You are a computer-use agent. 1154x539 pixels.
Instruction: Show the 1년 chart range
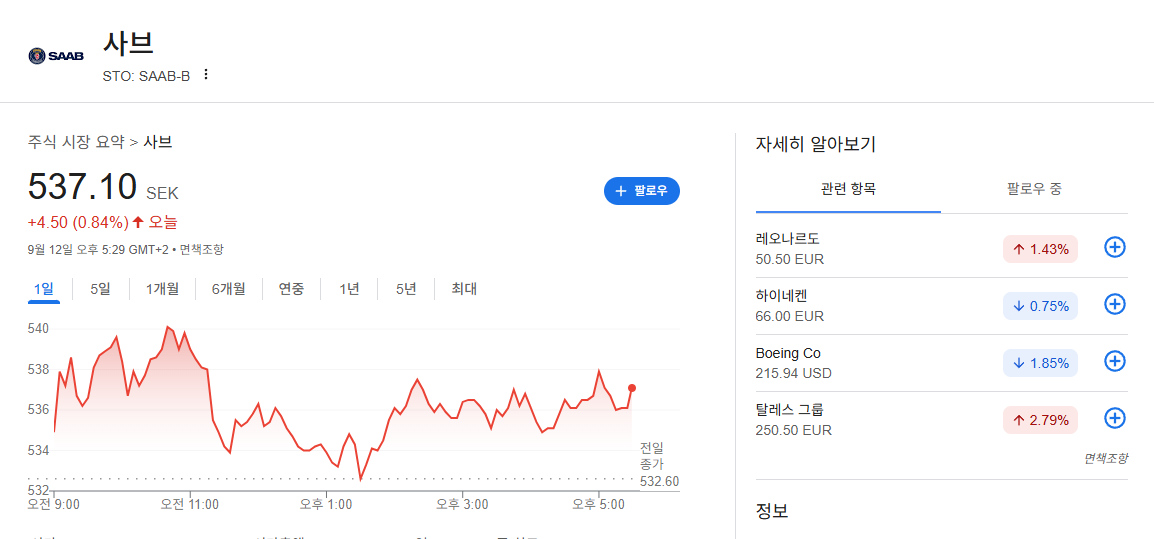tap(349, 289)
